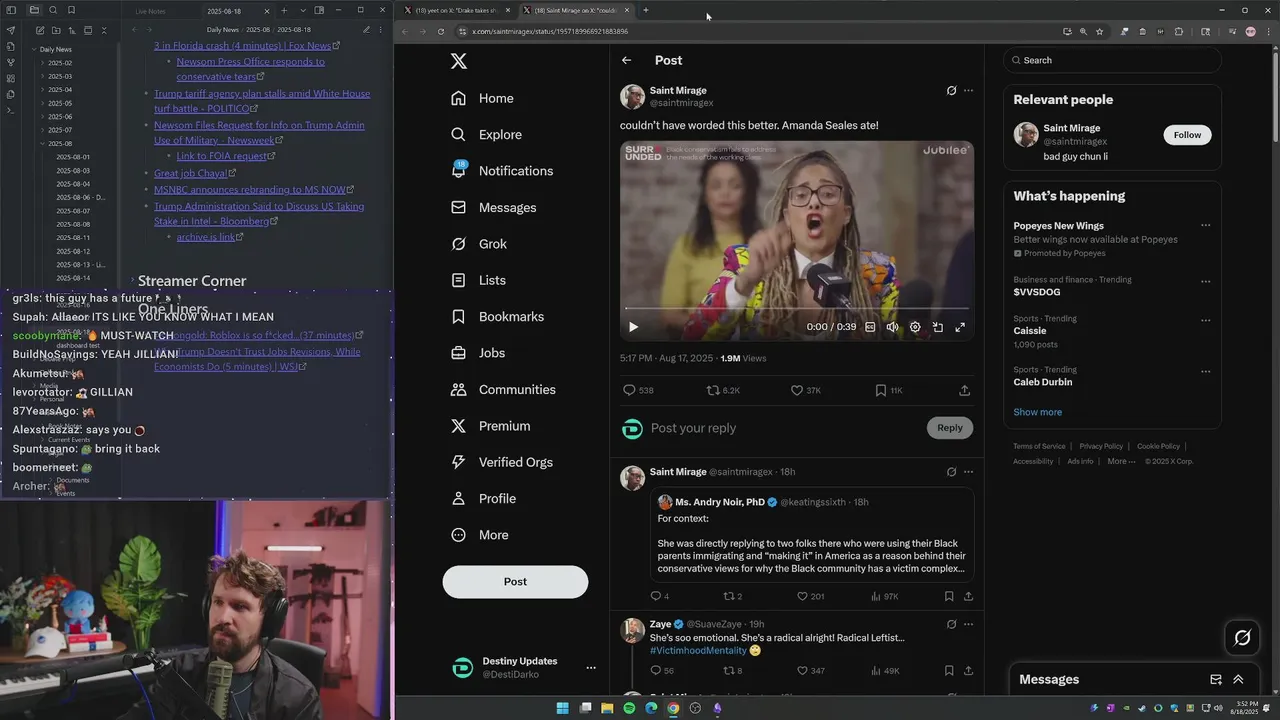Screen dimensions: 1280x720
Task: Open the floating Grok button
Action: (1243, 637)
